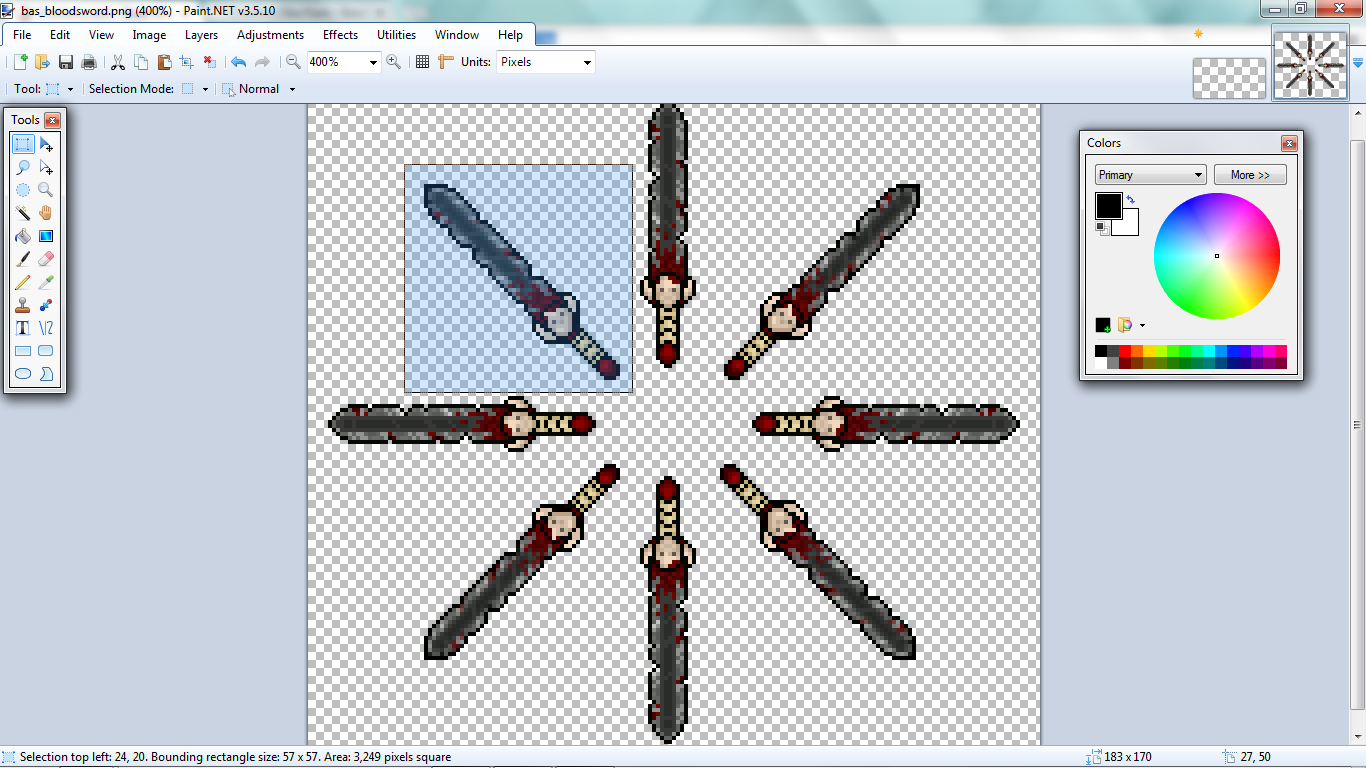
Task: Click the More >> button in Colors
Action: coord(1250,175)
